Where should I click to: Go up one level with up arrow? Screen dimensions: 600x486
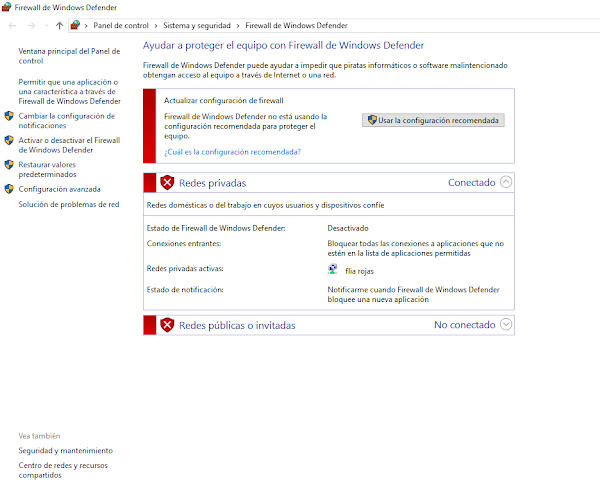tap(59, 26)
